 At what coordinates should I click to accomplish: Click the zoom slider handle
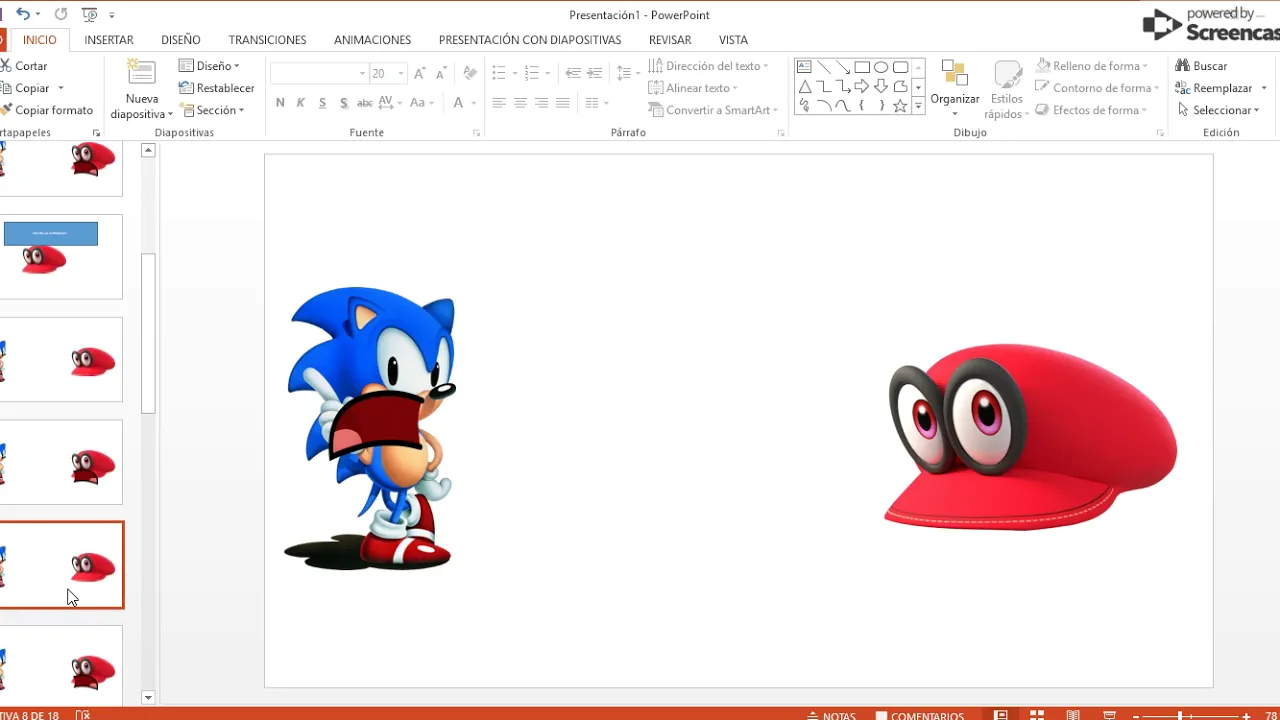click(x=1180, y=716)
